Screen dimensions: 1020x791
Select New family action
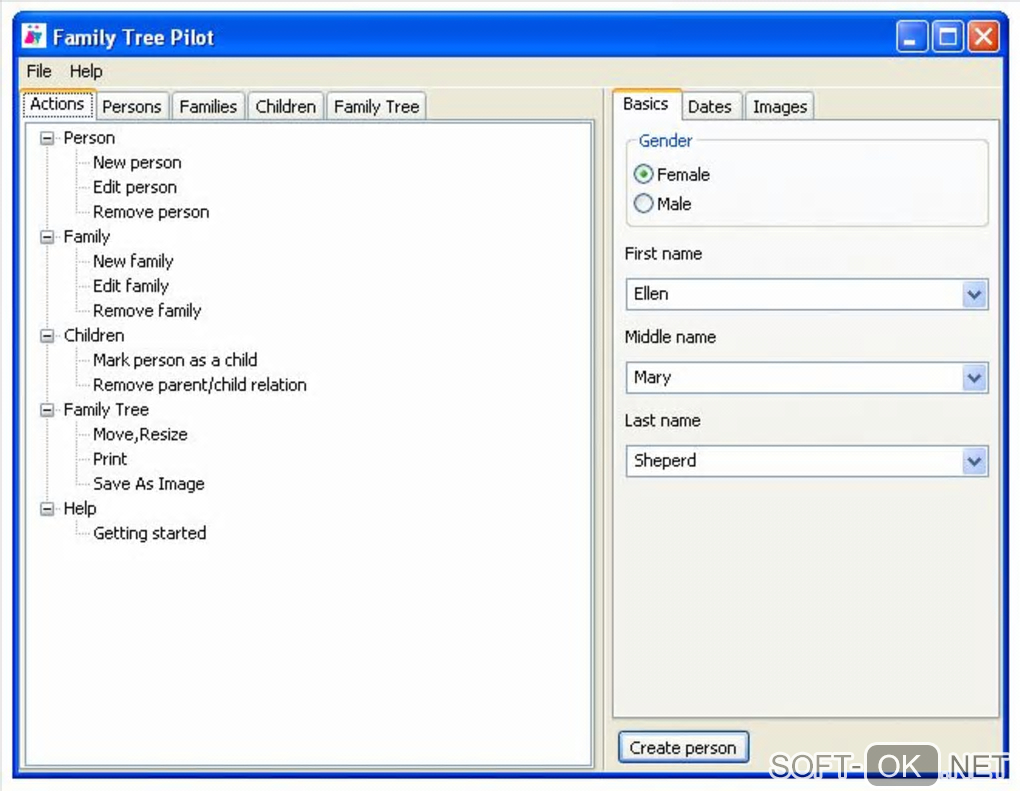(x=133, y=261)
